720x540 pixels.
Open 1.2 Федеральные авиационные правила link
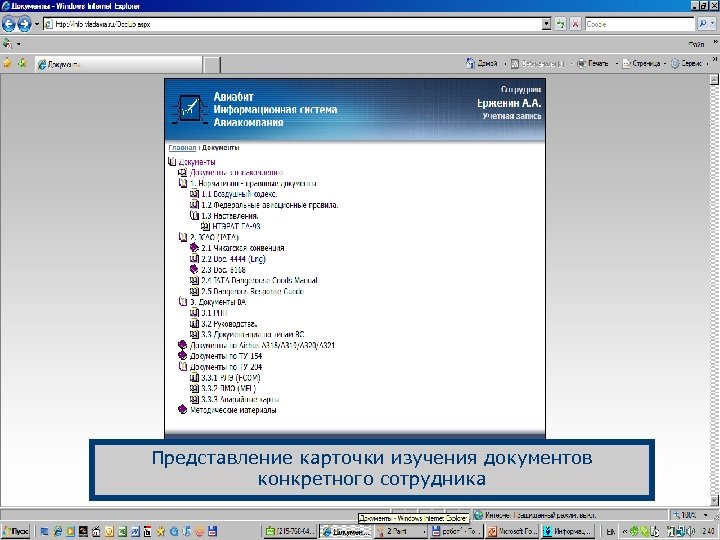tap(270, 205)
